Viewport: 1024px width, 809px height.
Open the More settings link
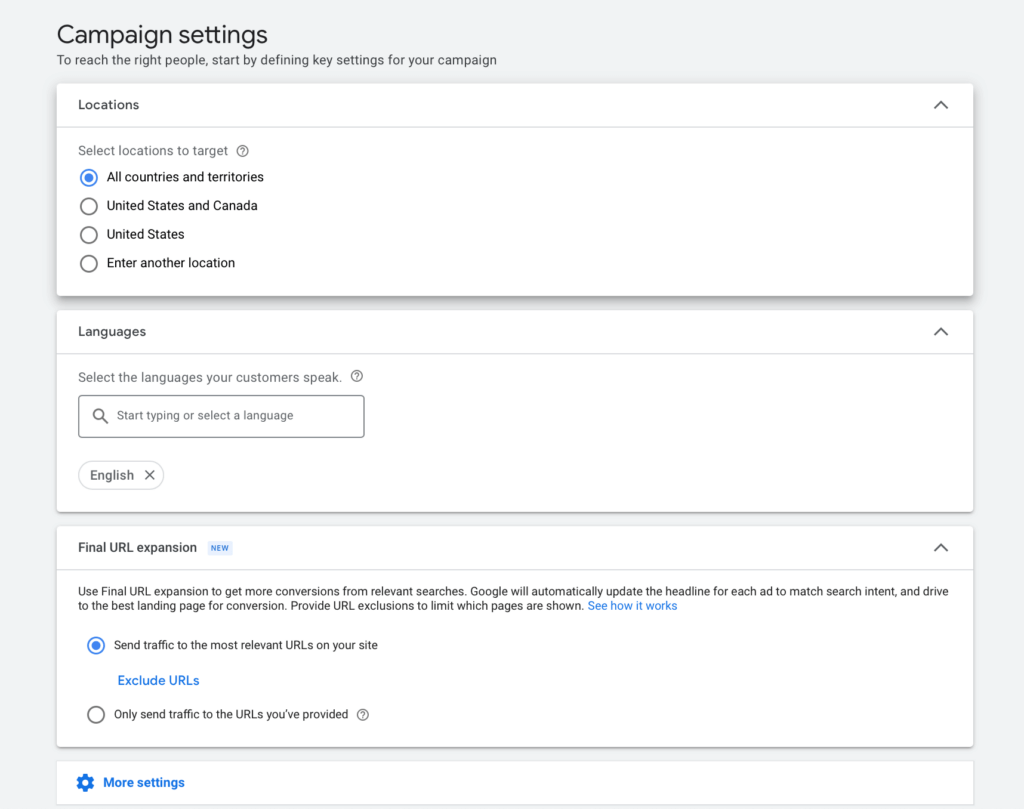pos(144,783)
